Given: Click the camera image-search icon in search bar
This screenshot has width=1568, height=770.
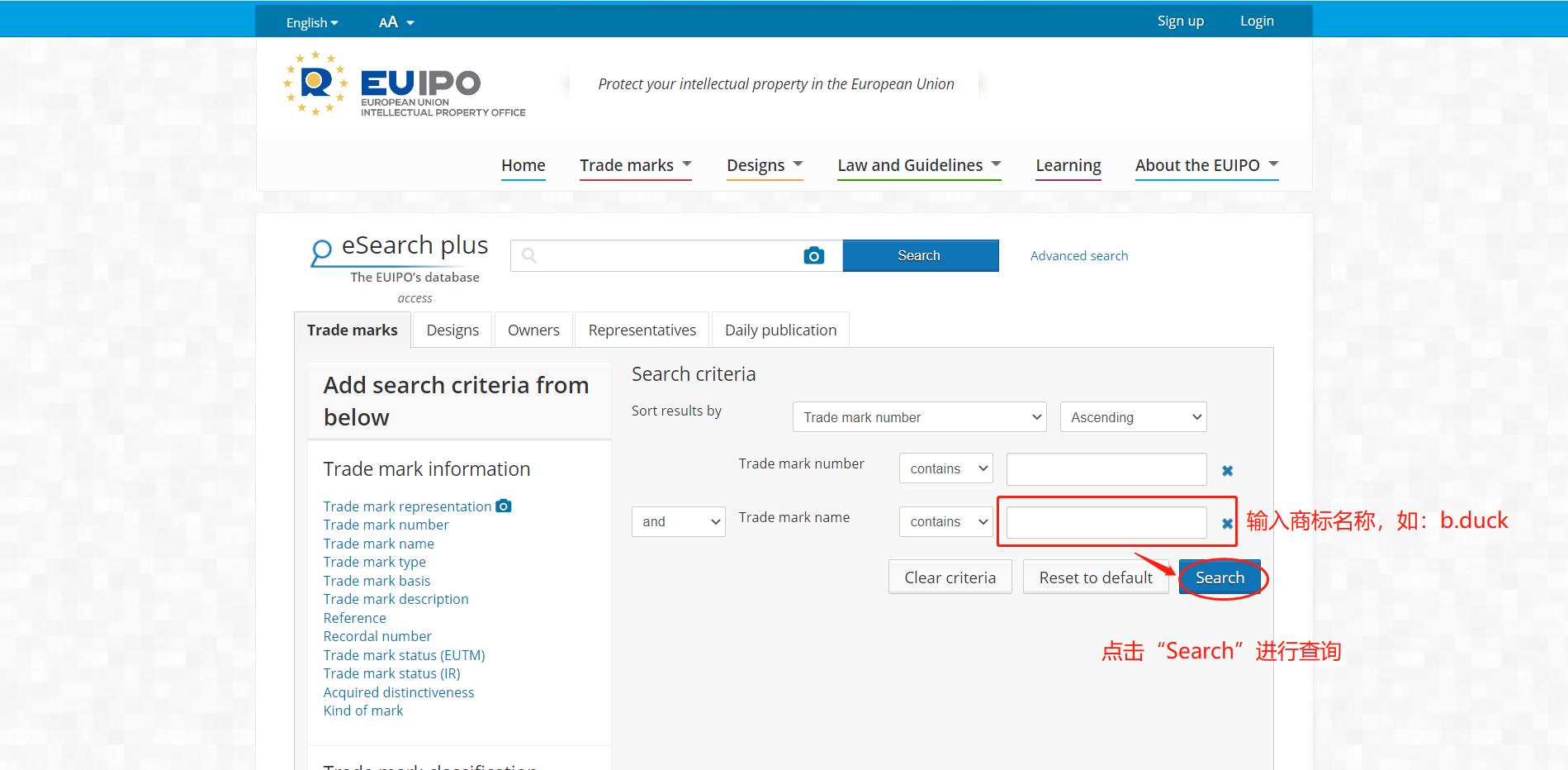Looking at the screenshot, I should click(x=813, y=256).
